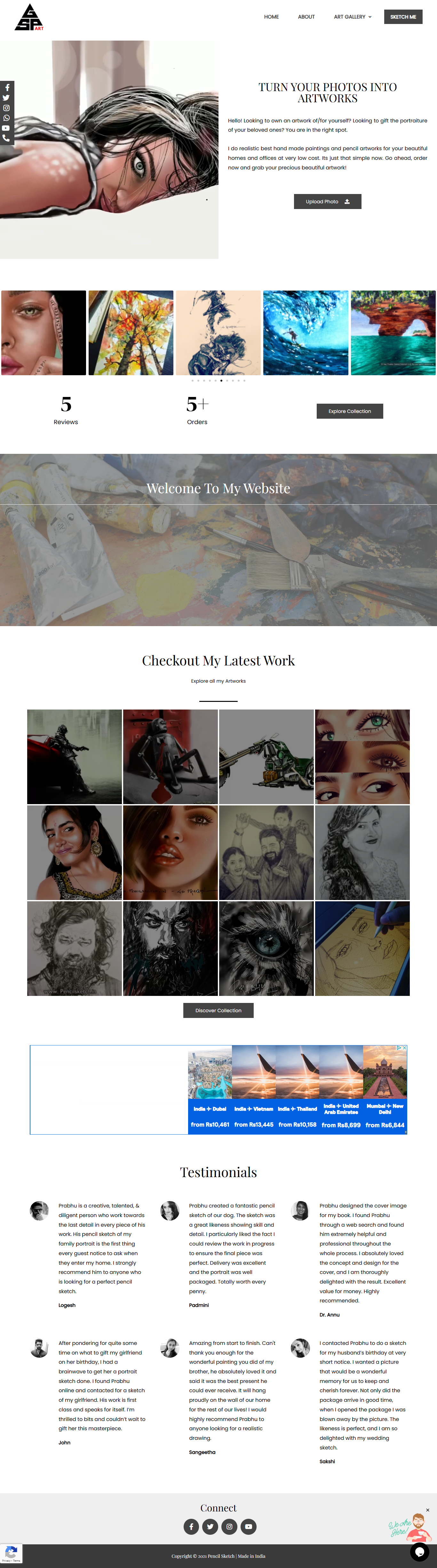
Task: Expand the Art Gallery dropdown menu
Action: (352, 16)
